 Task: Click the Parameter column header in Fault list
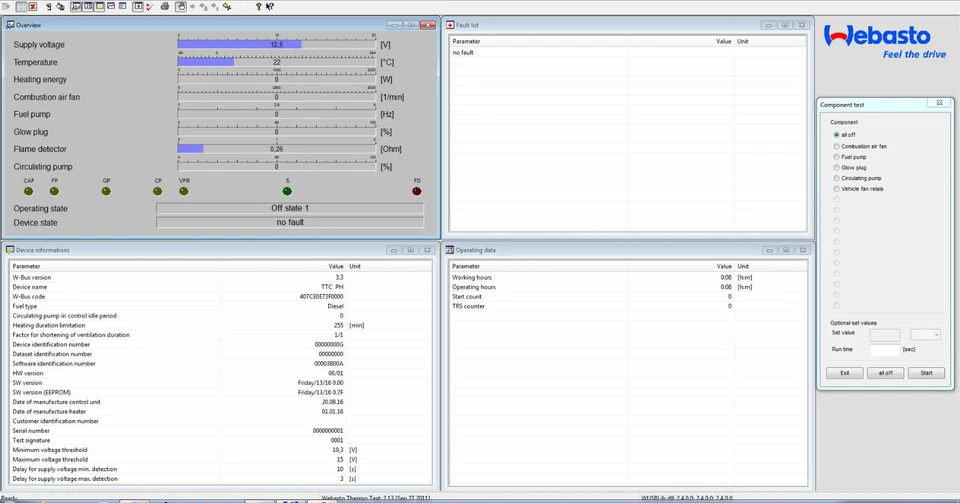(x=466, y=41)
